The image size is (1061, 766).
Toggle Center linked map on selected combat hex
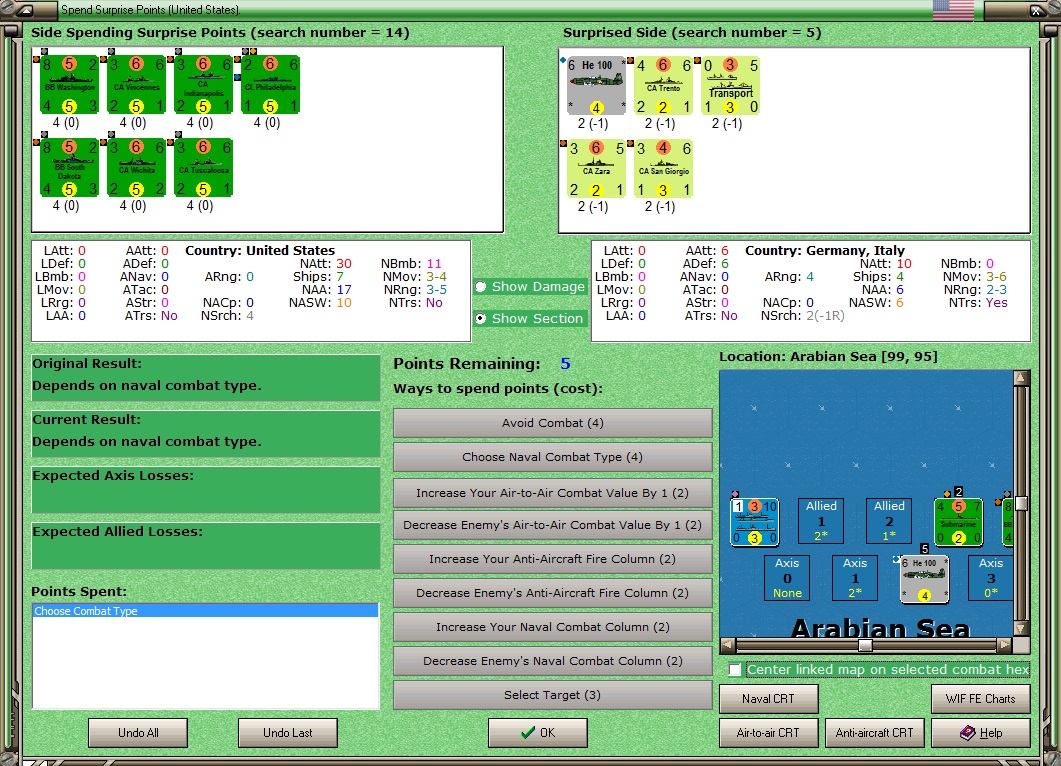pos(735,669)
